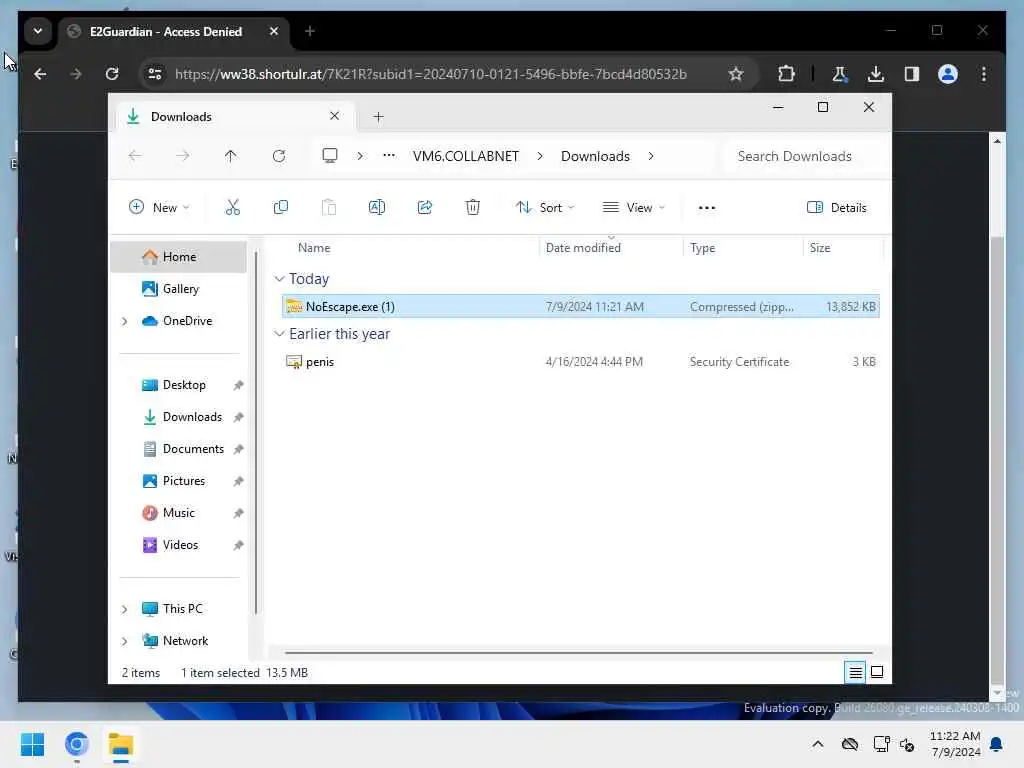The width and height of the screenshot is (1024, 768).
Task: Click chevron after Downloads breadcrumb
Action: (651, 156)
